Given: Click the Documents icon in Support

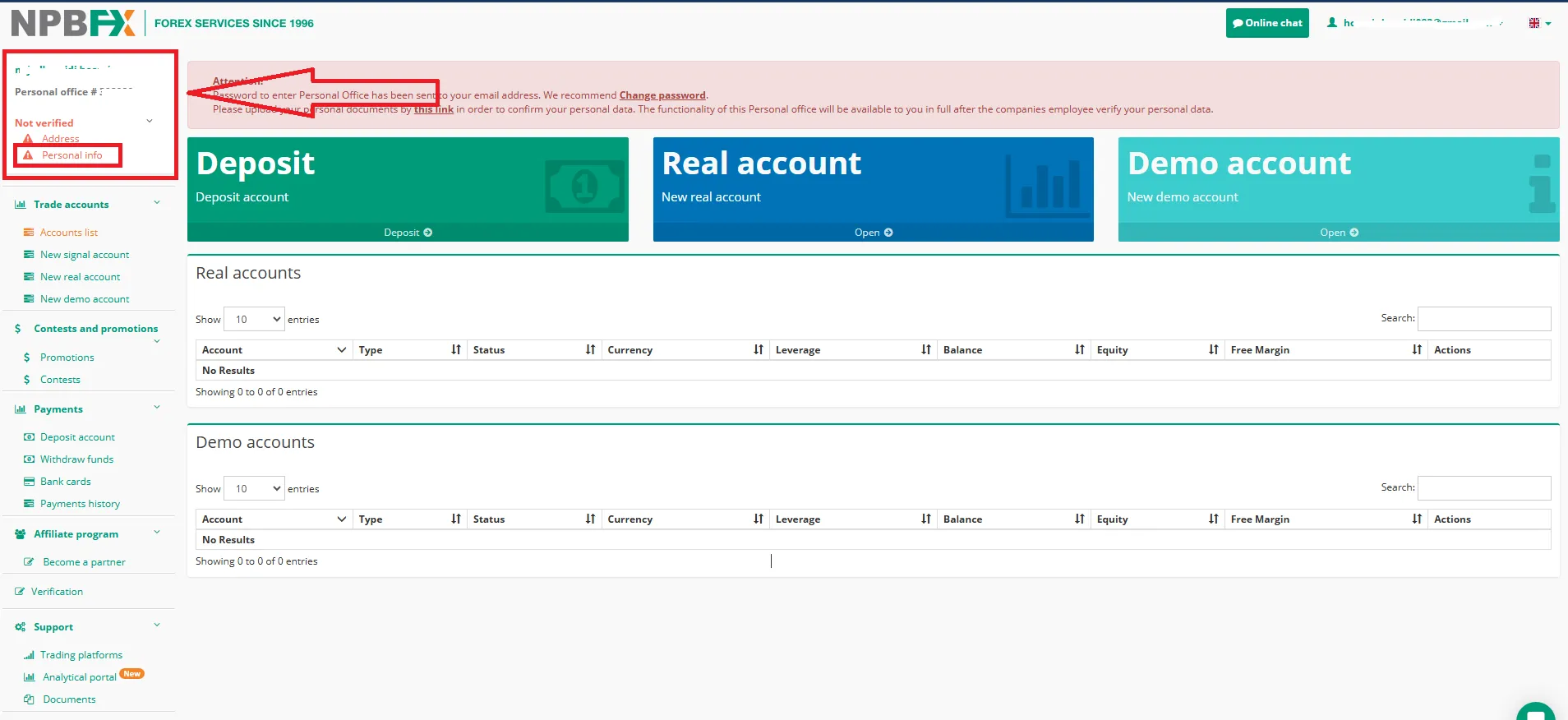Looking at the screenshot, I should (29, 699).
